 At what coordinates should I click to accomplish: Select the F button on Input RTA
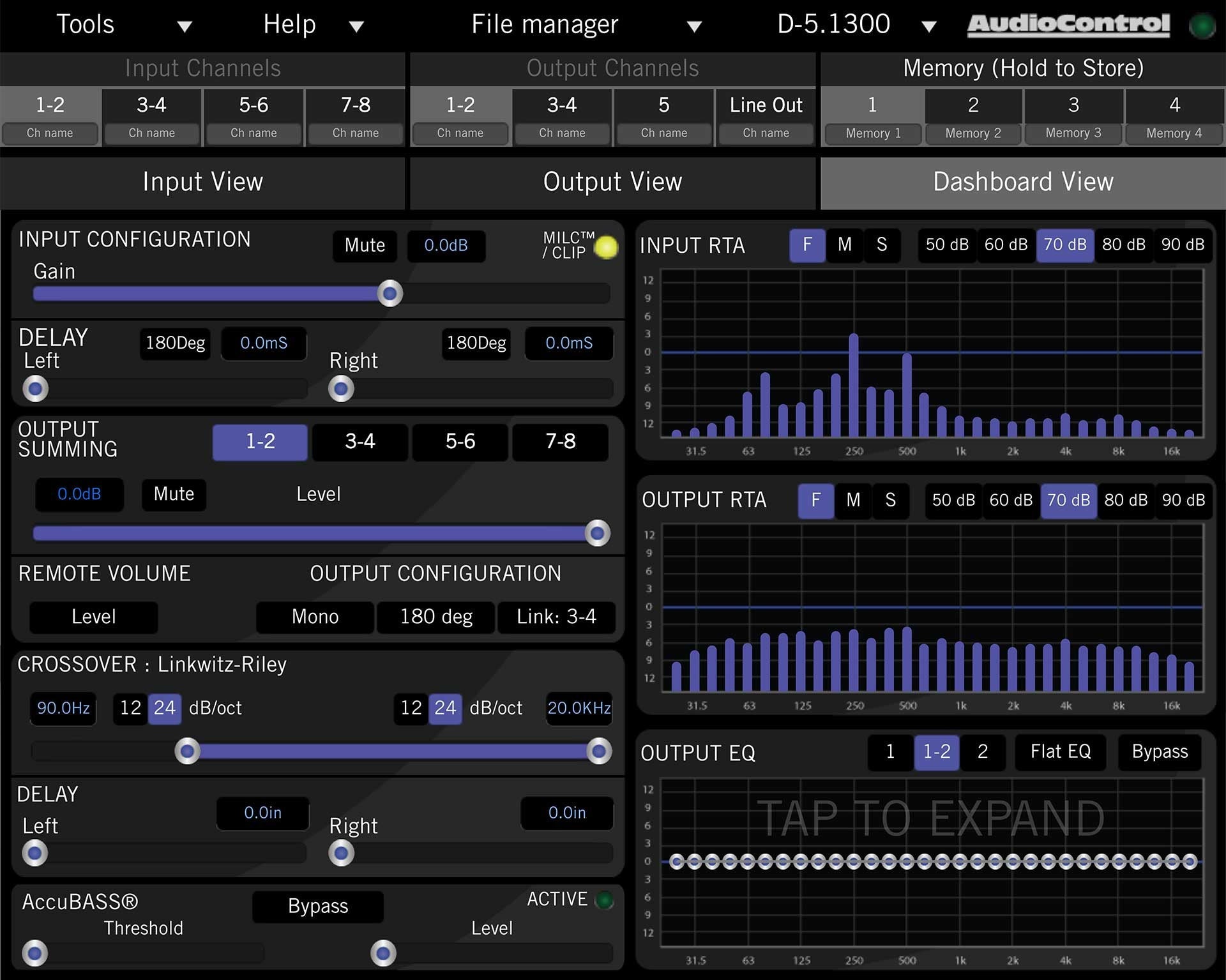pyautogui.click(x=806, y=245)
